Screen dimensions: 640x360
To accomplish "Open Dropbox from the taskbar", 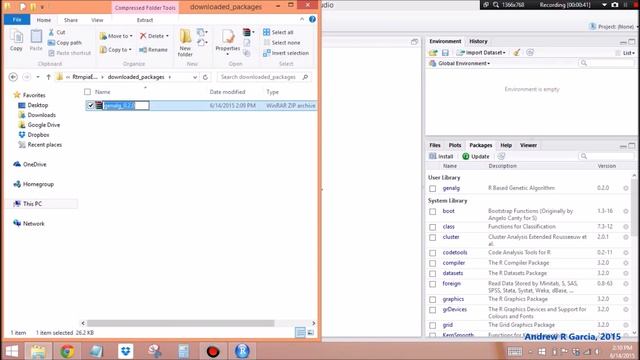I will click(126, 351).
